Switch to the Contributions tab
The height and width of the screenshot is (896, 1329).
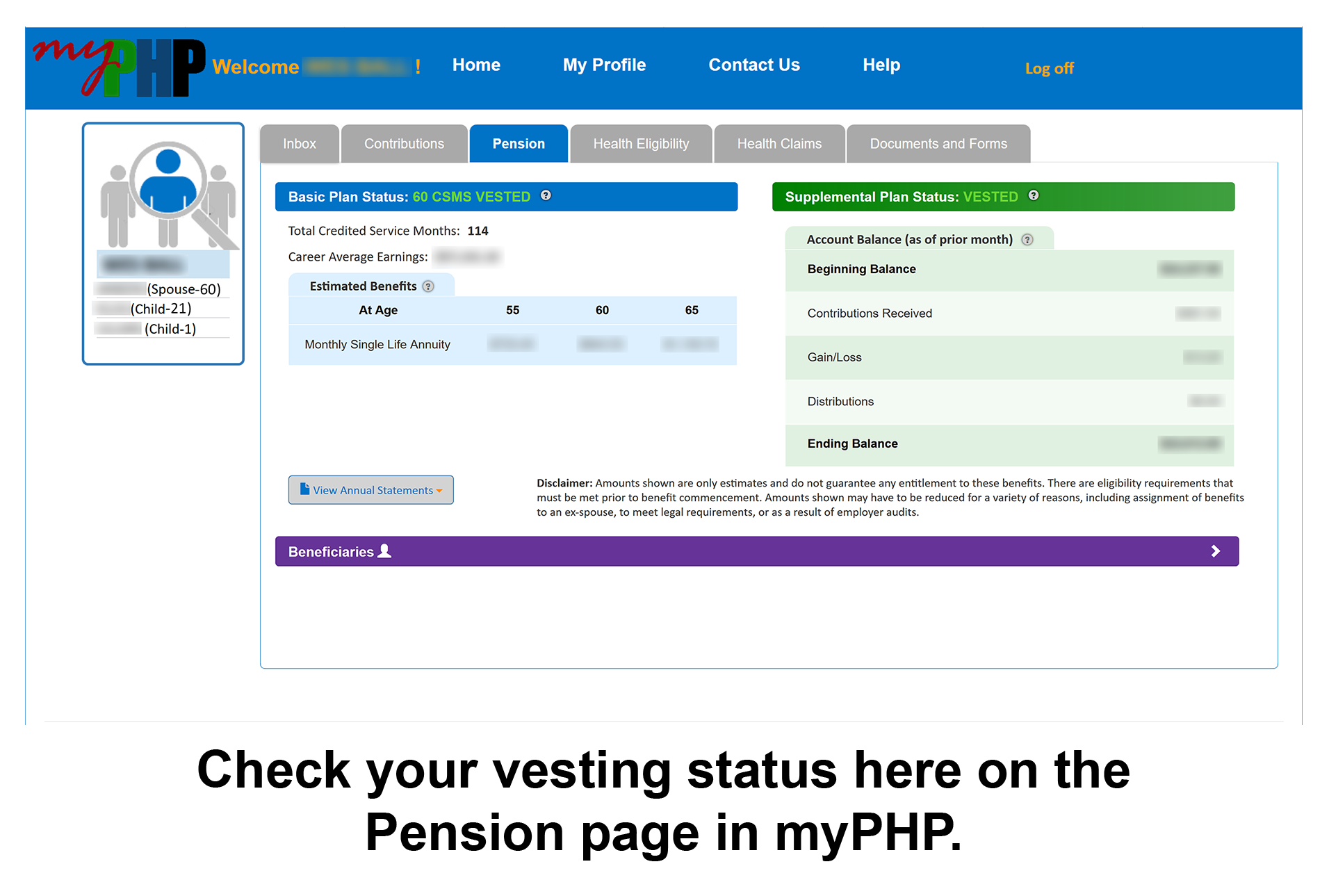coord(404,144)
